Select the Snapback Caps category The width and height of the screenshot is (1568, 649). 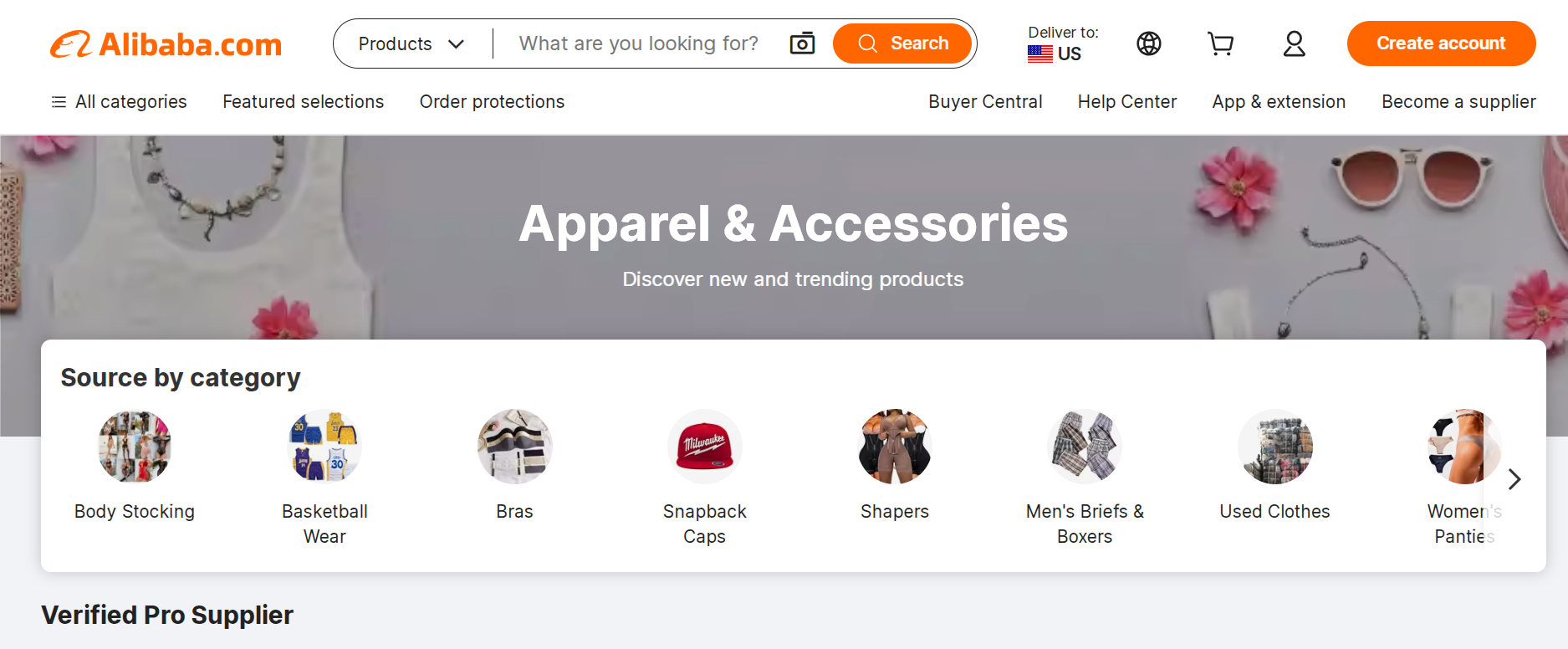coord(704,447)
